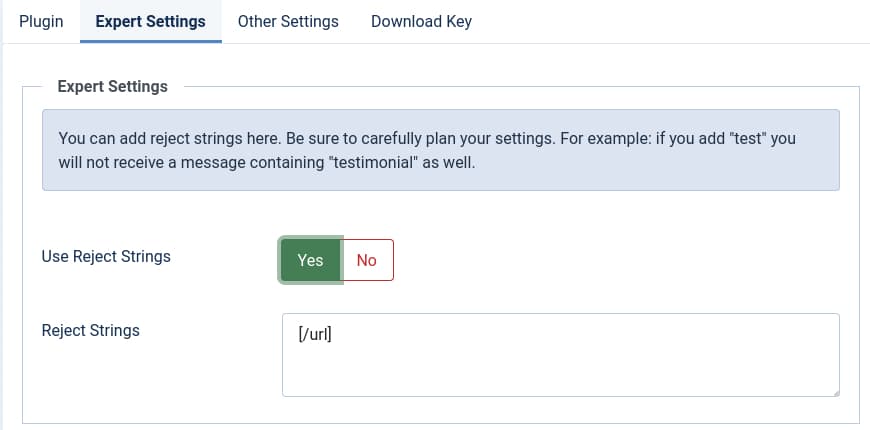Image resolution: width=870 pixels, height=430 pixels.
Task: Click the Expert Settings fieldset legend
Action: pos(113,86)
